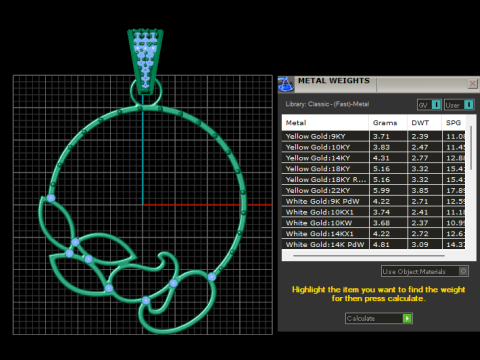Select the White Gold:9K PdW row
Image resolution: width=480 pixels, height=360 pixels.
(x=374, y=201)
